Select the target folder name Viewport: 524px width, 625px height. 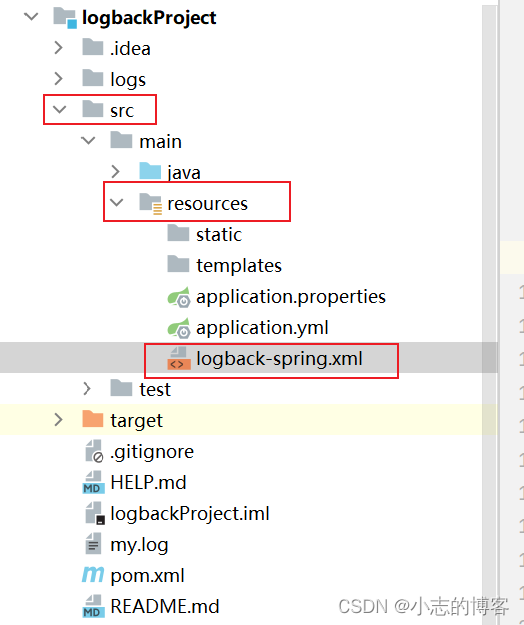pos(136,421)
